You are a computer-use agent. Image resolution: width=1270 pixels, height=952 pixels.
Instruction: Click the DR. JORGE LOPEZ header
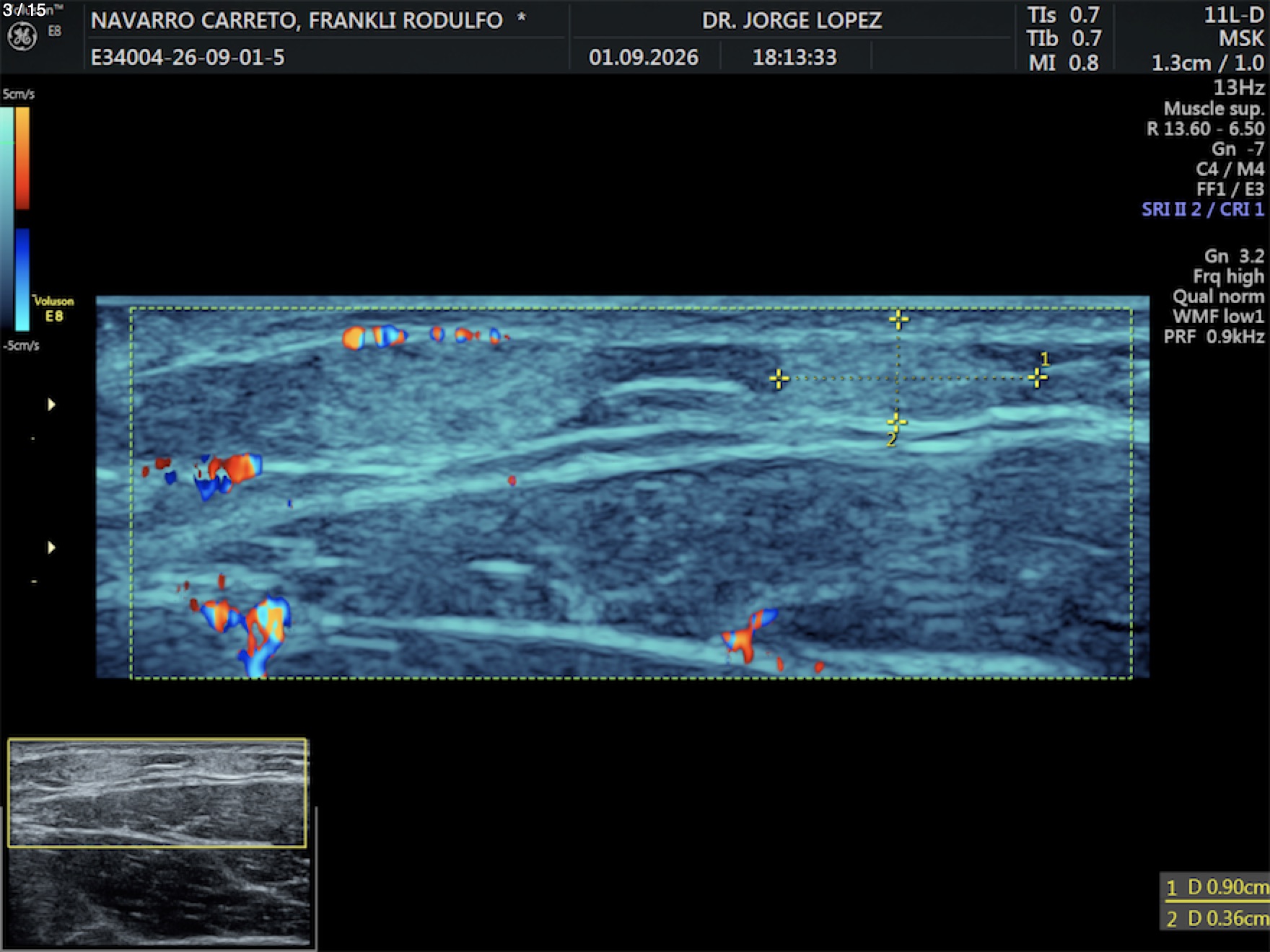(792, 20)
